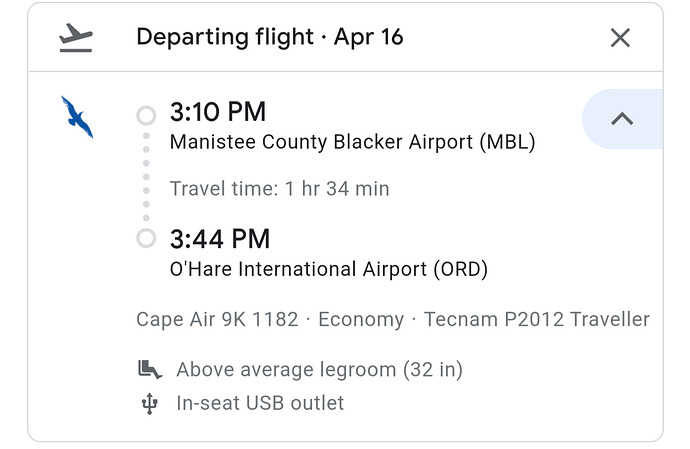Click the Tecnam P2012 Traveller aircraft label
Viewport: 690px width, 449px height.
(536, 319)
